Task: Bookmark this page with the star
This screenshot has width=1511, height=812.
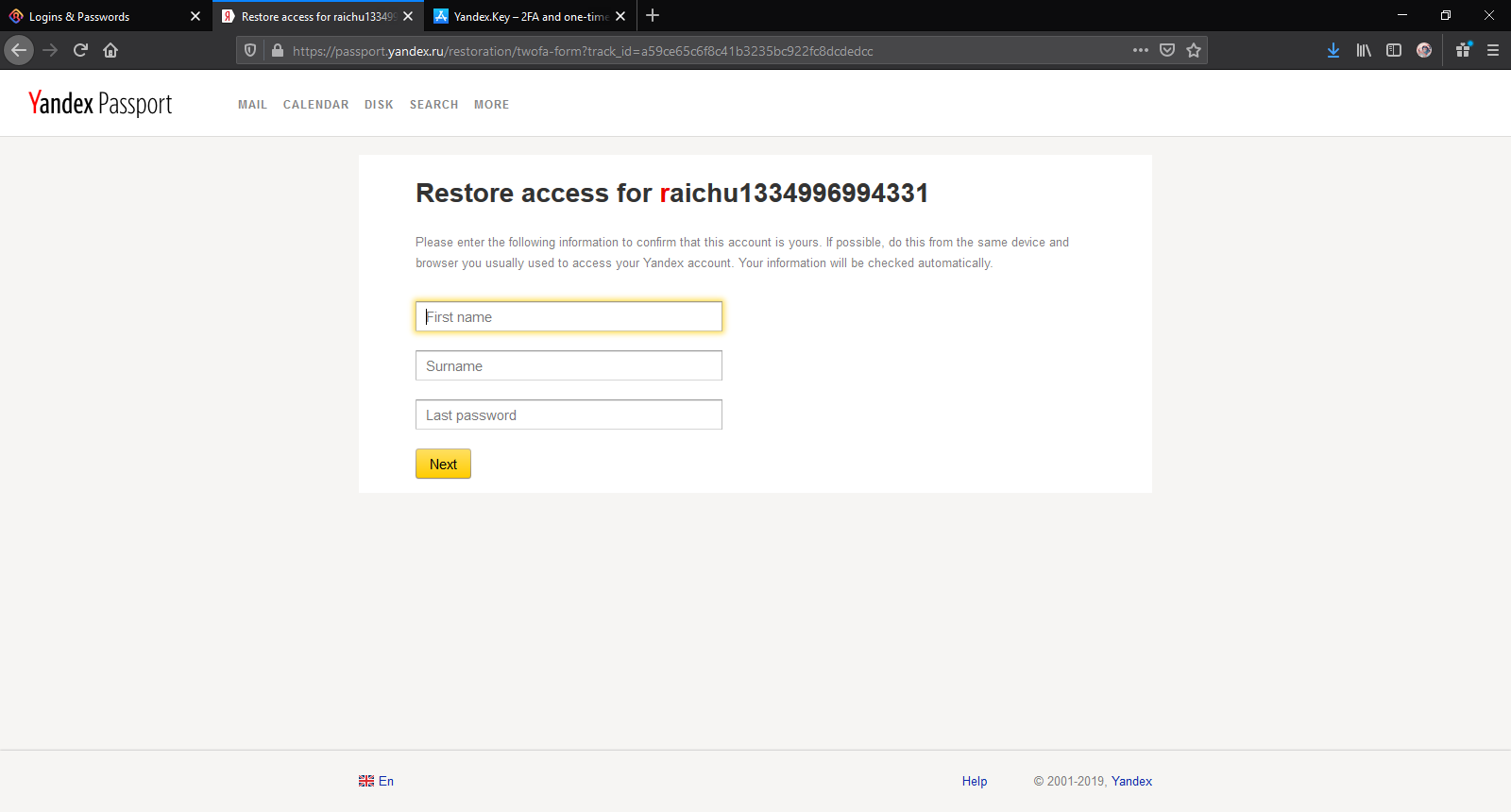Action: coord(1194,50)
